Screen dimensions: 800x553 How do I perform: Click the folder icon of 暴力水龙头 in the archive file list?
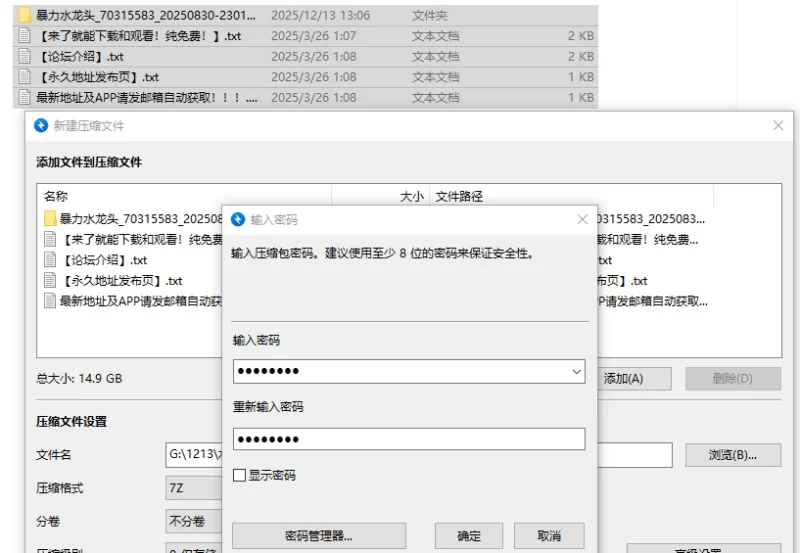(49, 218)
